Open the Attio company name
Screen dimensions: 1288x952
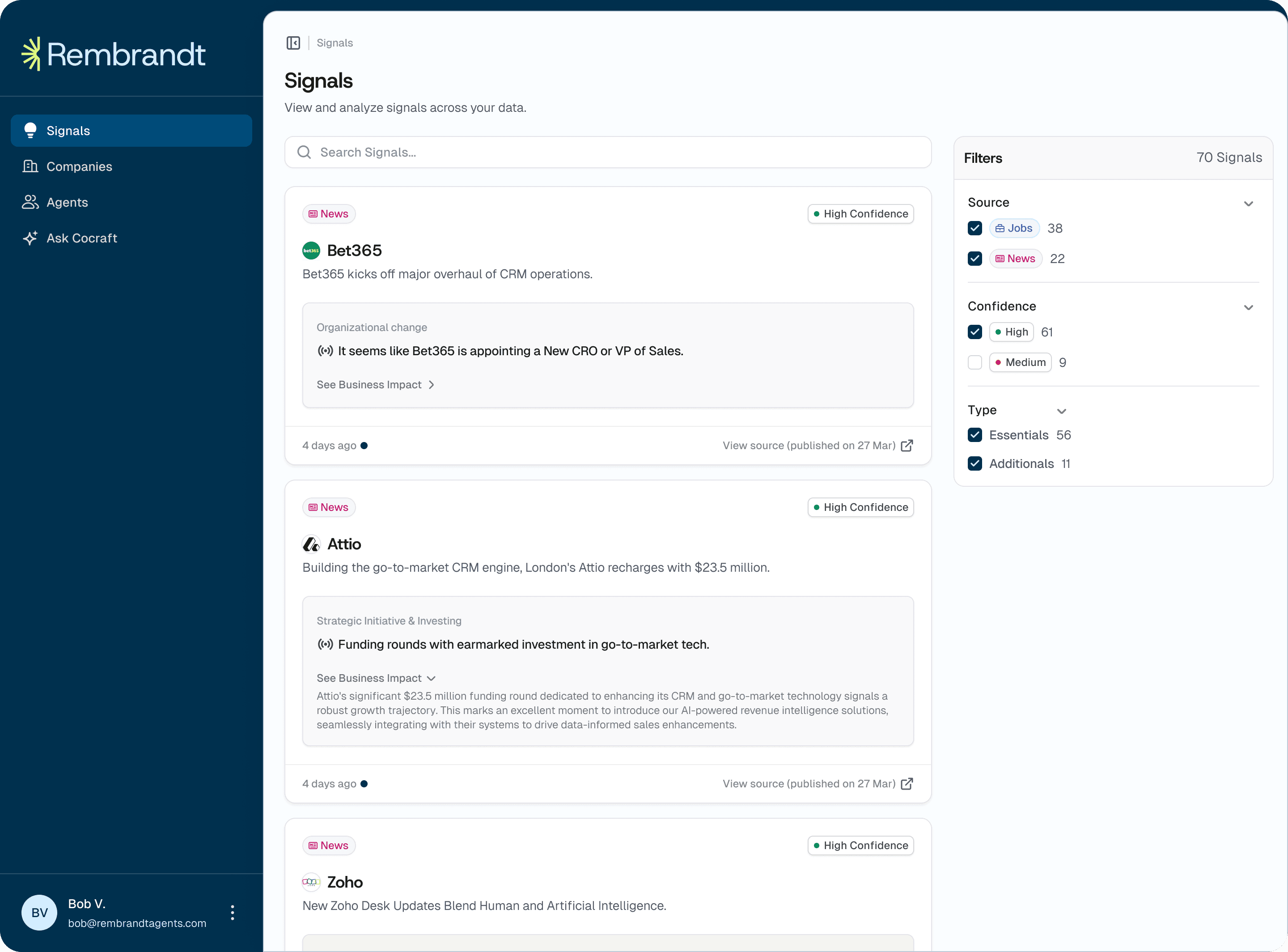(x=344, y=544)
